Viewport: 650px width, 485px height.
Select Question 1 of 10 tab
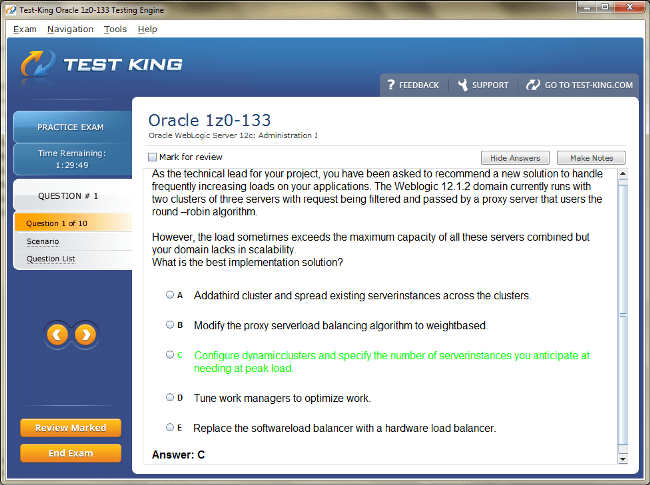pyautogui.click(x=73, y=223)
